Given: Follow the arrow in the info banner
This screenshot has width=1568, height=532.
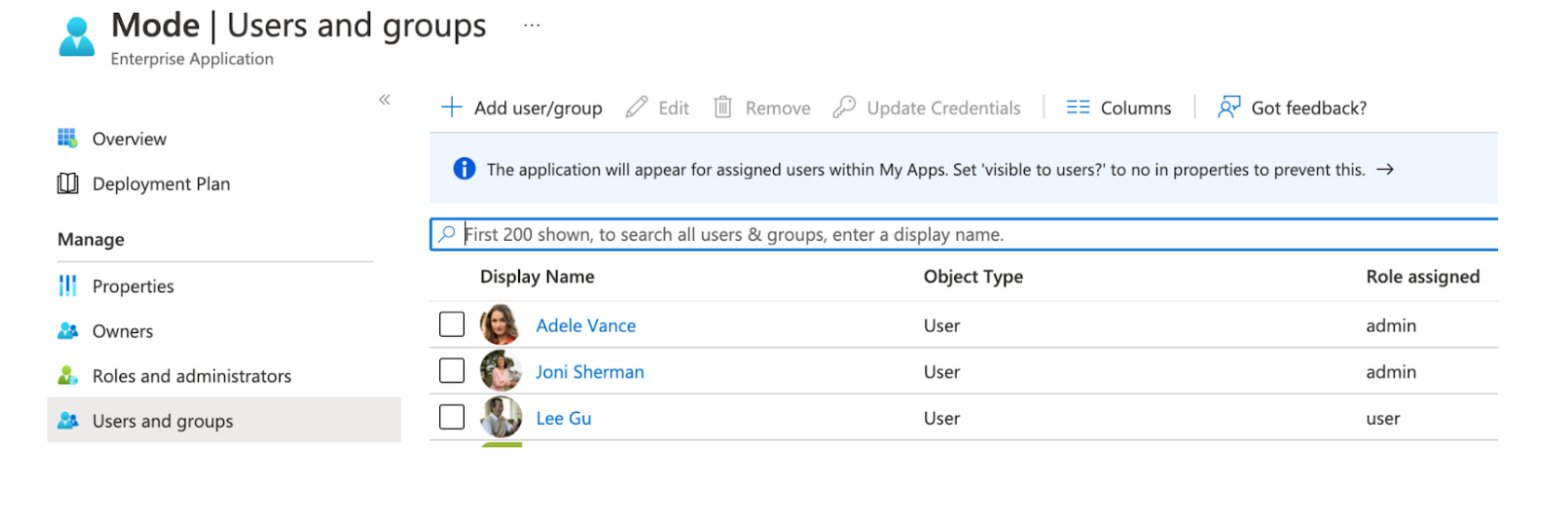Looking at the screenshot, I should pos(1385,169).
